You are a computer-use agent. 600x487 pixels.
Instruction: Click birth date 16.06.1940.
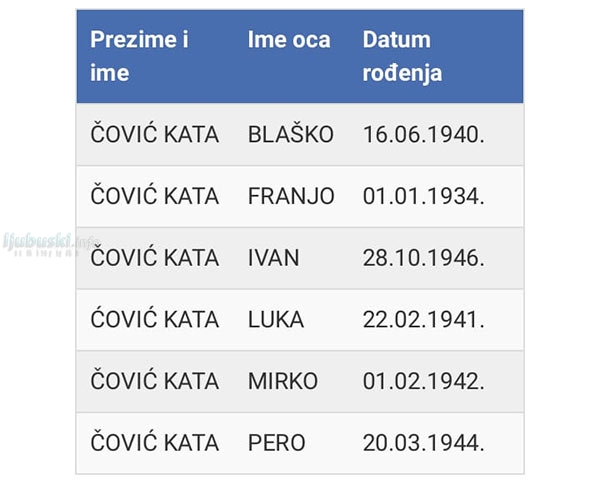tap(423, 134)
